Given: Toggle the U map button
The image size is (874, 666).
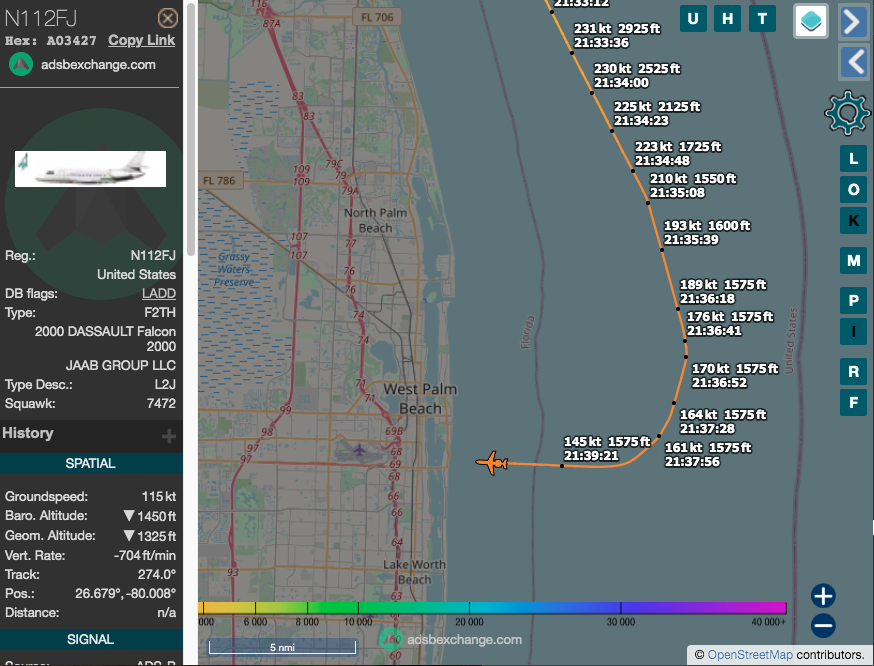Looking at the screenshot, I should 693,19.
